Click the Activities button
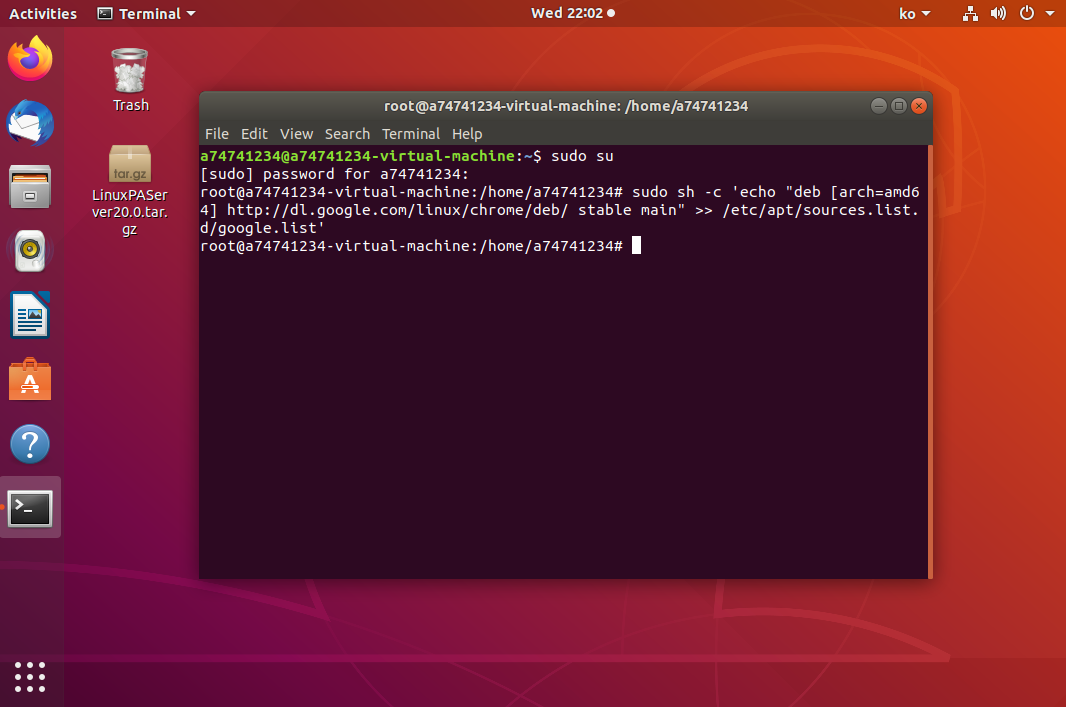 tap(43, 14)
